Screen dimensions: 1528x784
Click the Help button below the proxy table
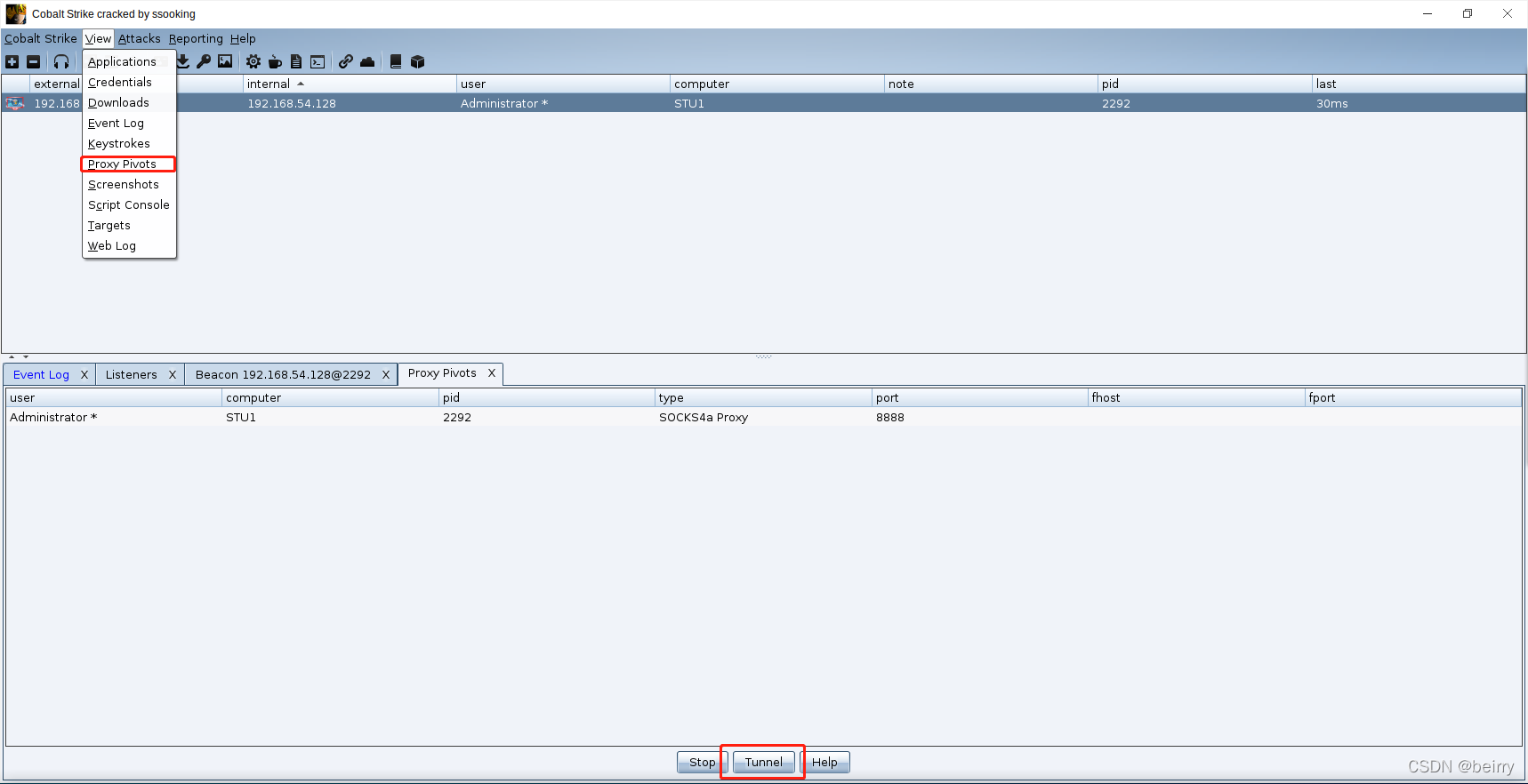(x=824, y=763)
